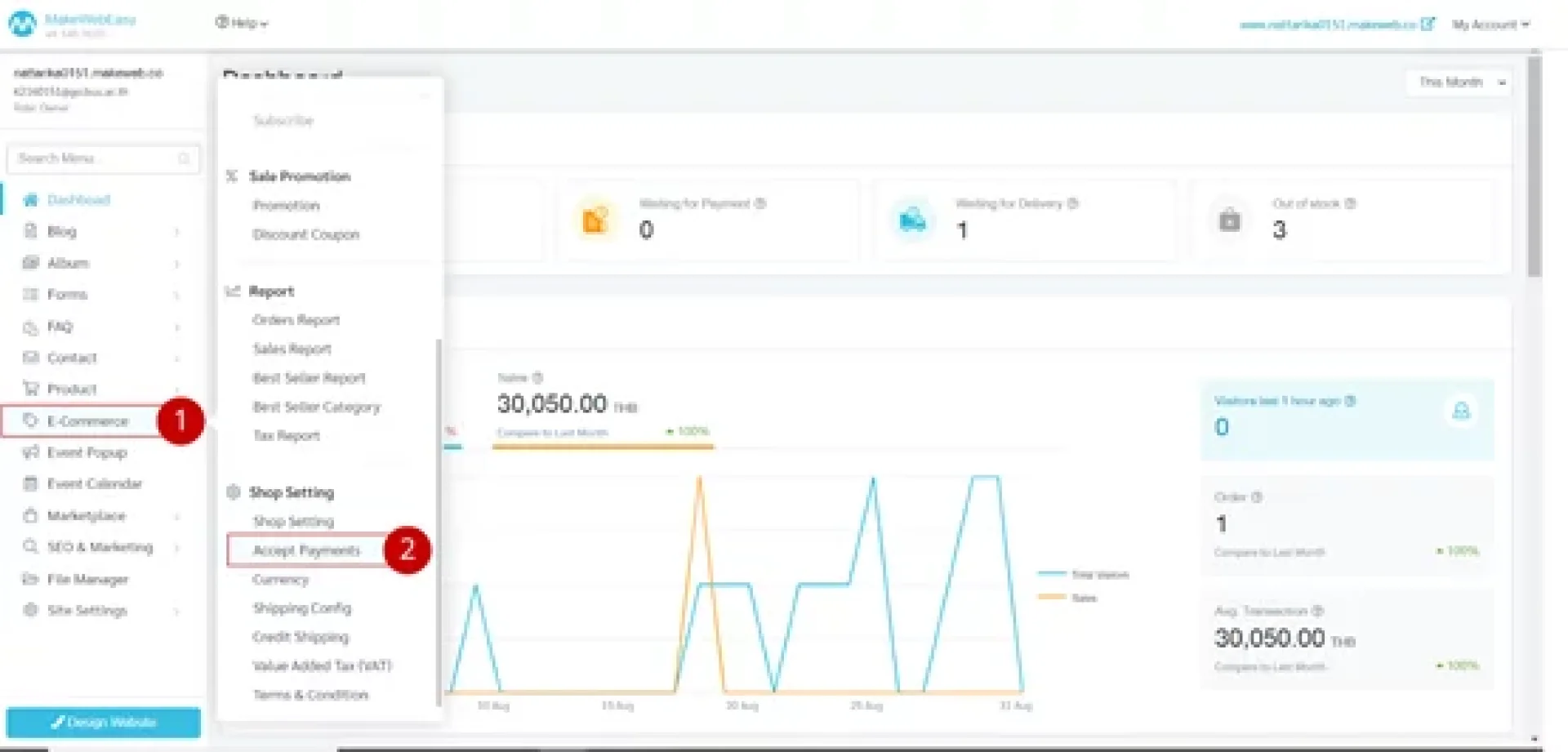Screen dimensions: 1568x752
Task: Open the Help dropdown menu
Action: pyautogui.click(x=242, y=23)
